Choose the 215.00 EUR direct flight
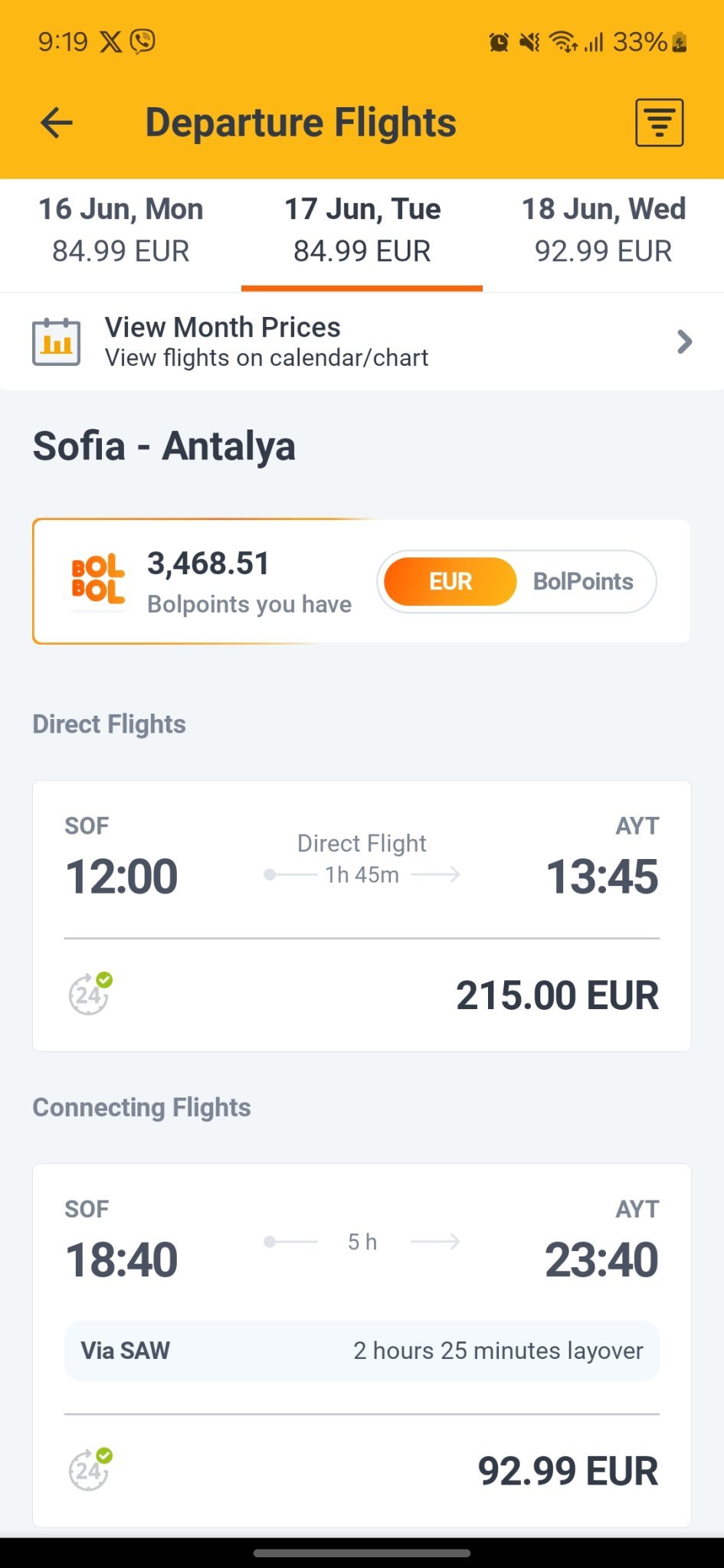 (362, 916)
